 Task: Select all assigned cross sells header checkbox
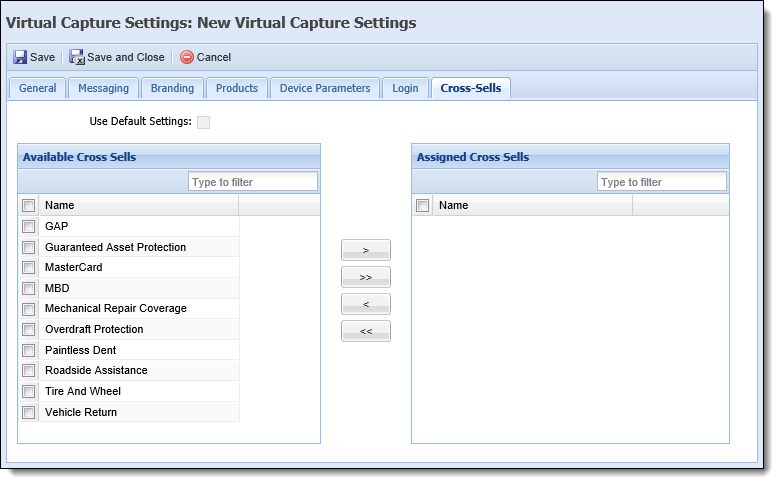(x=422, y=205)
